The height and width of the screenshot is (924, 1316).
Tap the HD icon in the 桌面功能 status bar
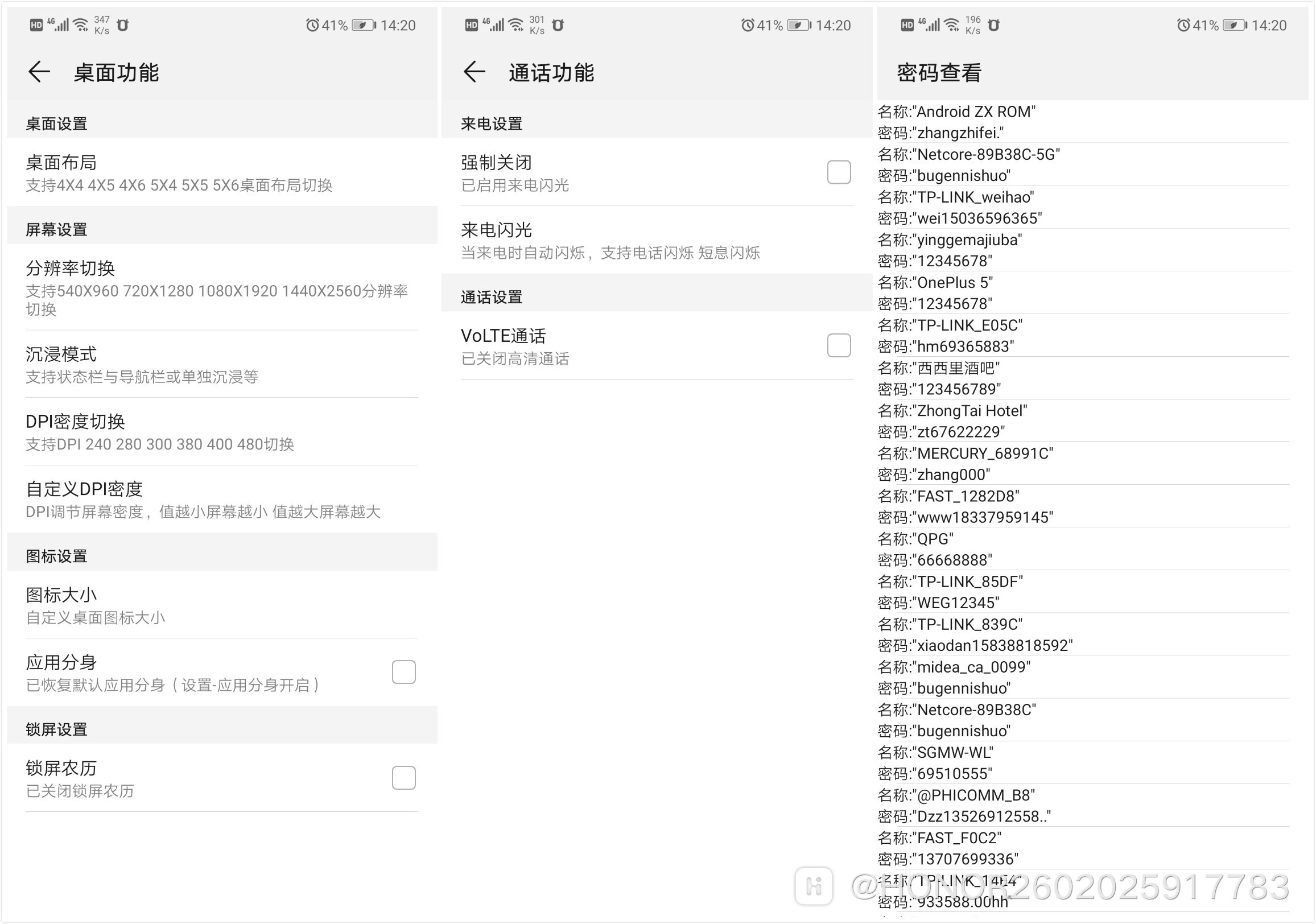(36, 25)
